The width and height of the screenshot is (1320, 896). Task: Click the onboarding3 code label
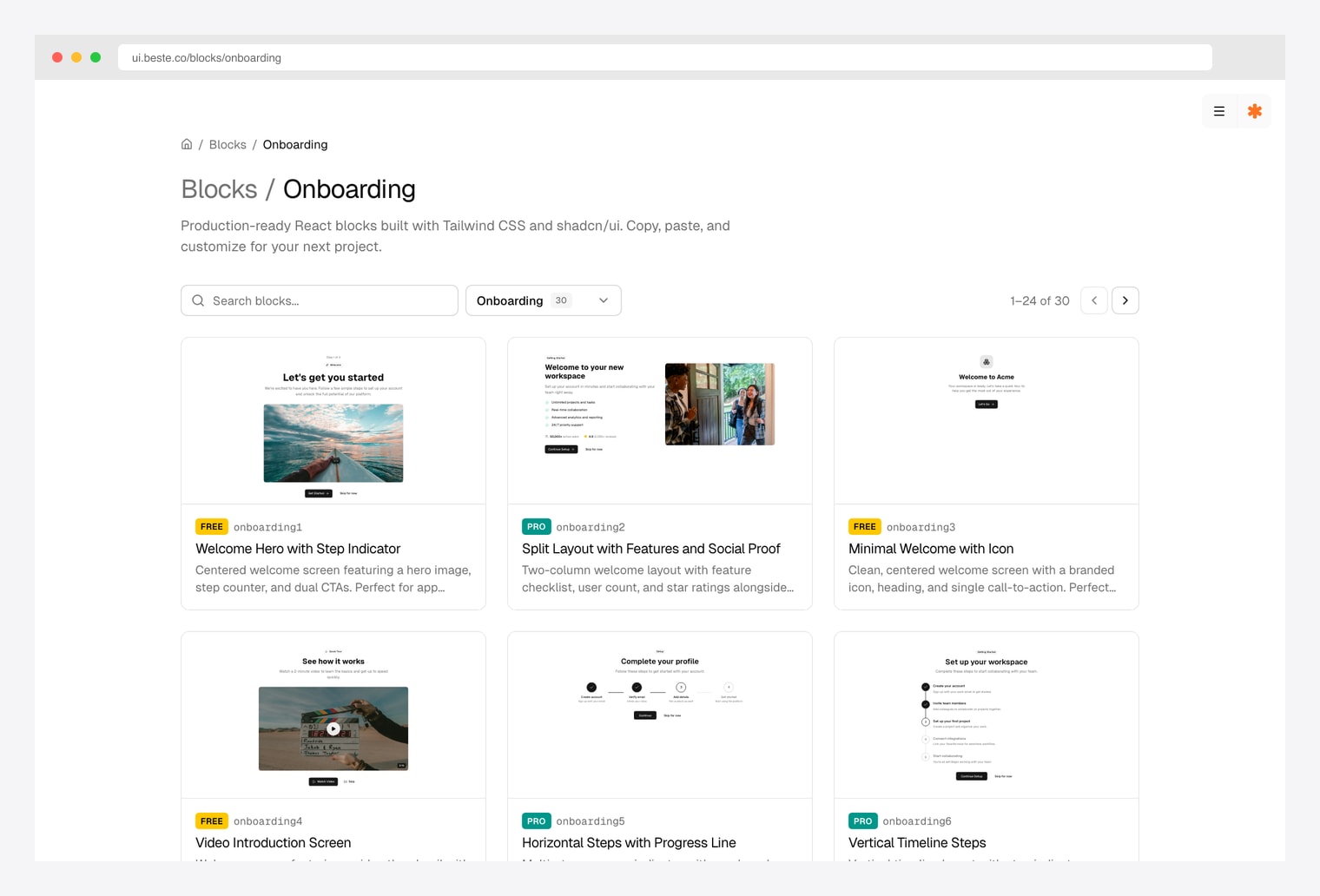pyautogui.click(x=921, y=527)
